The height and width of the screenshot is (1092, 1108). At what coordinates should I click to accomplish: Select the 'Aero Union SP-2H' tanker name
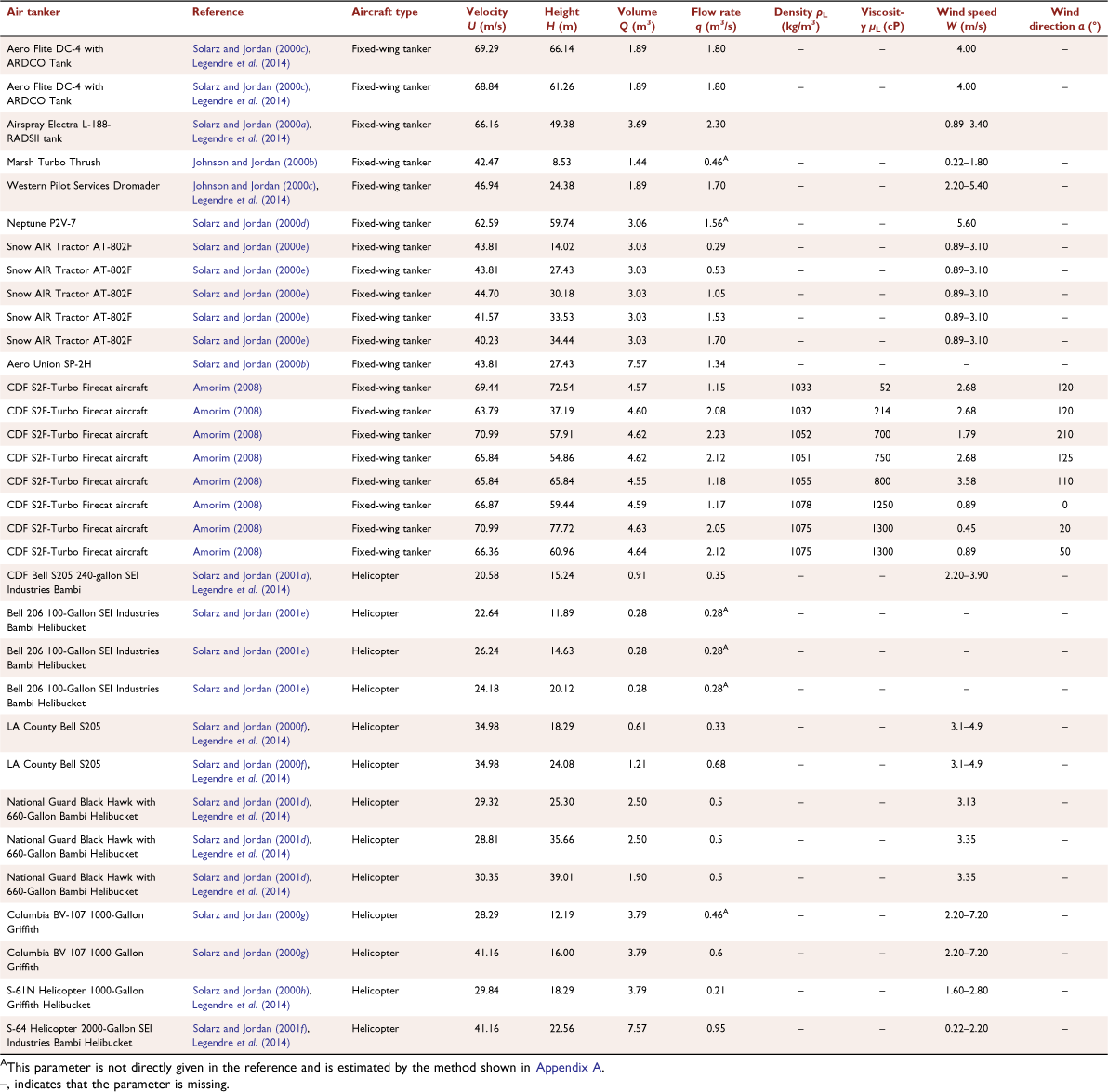tap(48, 363)
